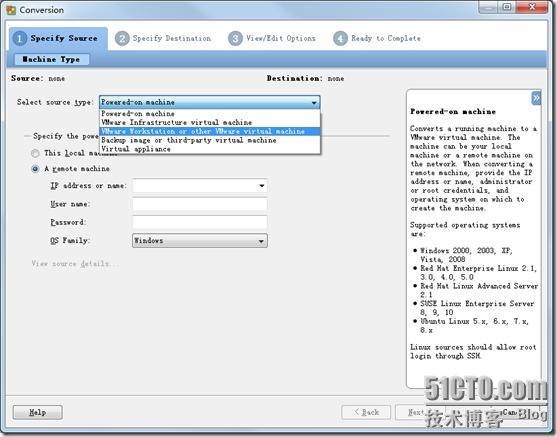Open the Specify Source step tab

58,38
